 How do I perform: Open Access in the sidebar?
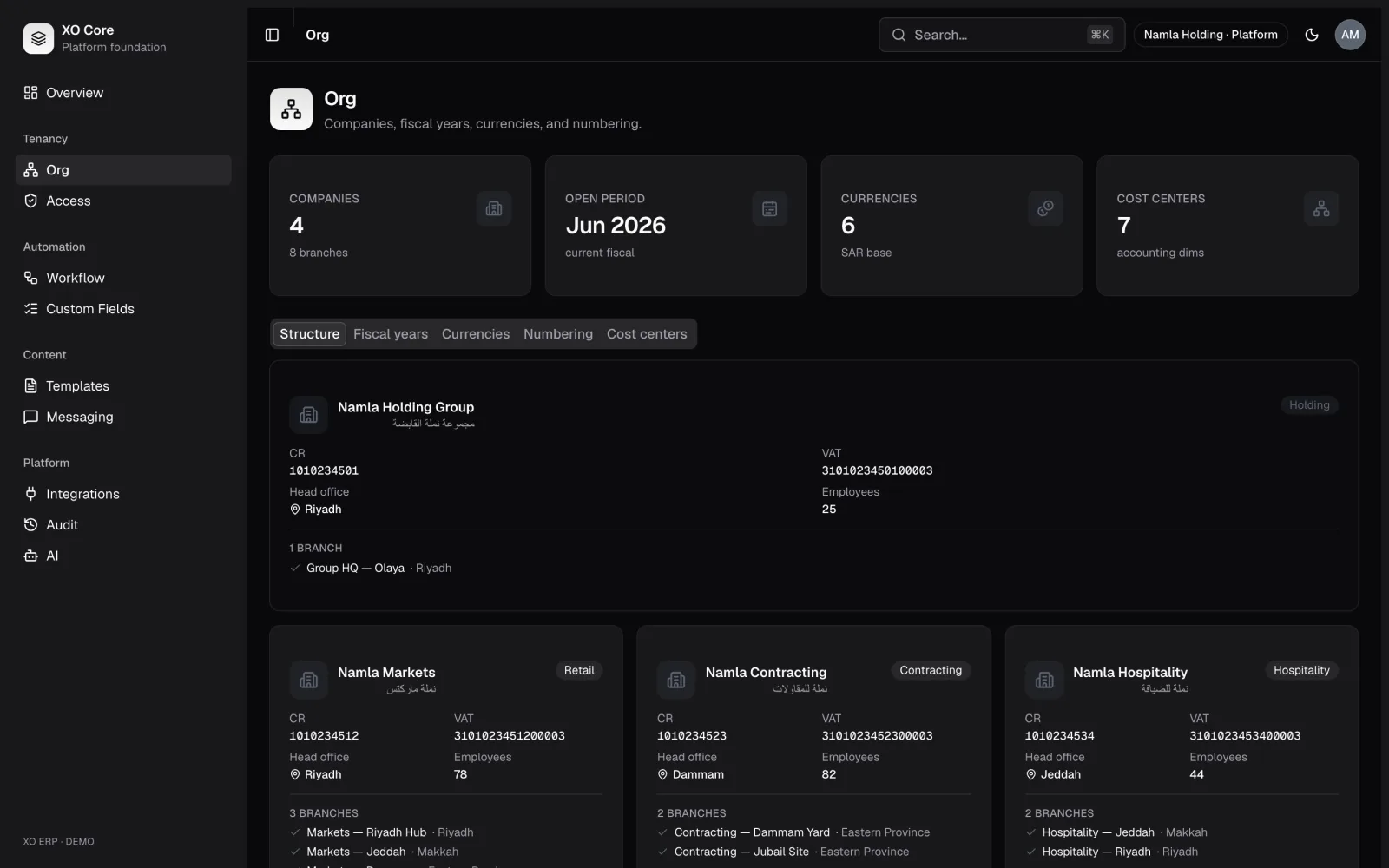coord(123,201)
